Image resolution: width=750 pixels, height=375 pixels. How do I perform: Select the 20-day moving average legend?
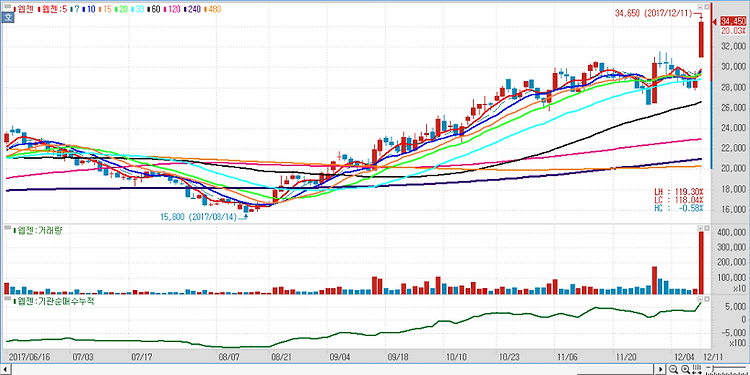pyautogui.click(x=121, y=9)
